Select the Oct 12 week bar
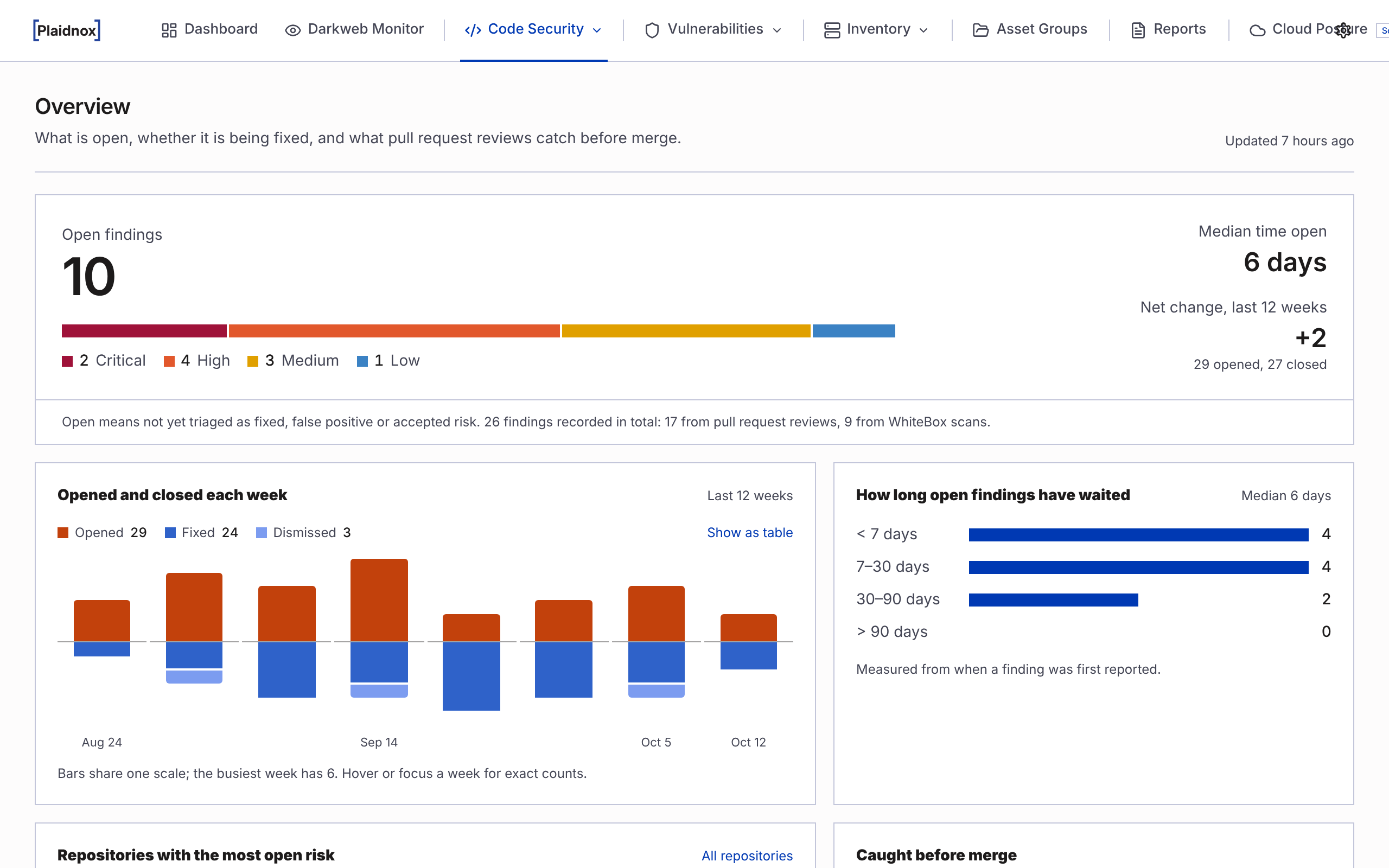This screenshot has height=868, width=1389. [x=748, y=642]
